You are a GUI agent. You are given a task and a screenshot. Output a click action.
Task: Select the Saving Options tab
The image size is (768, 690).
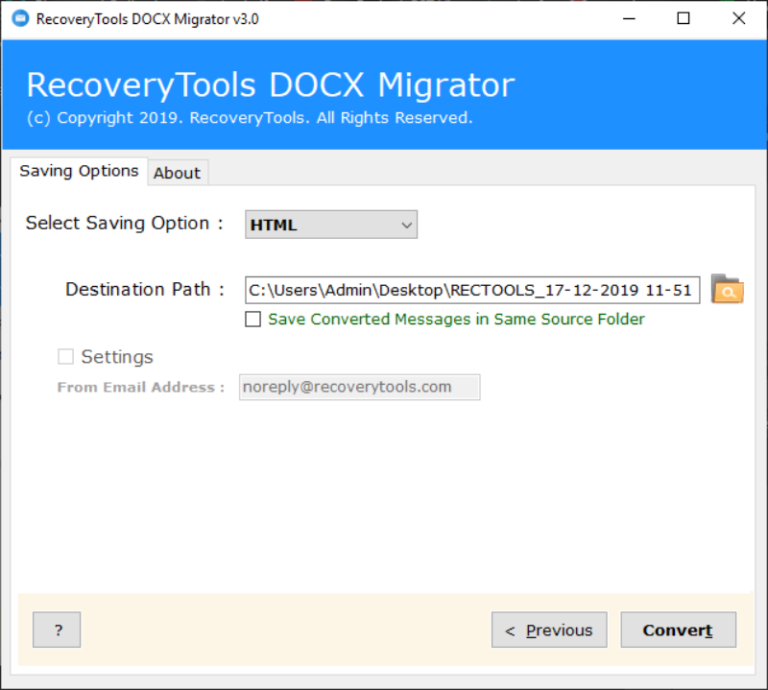click(x=79, y=171)
